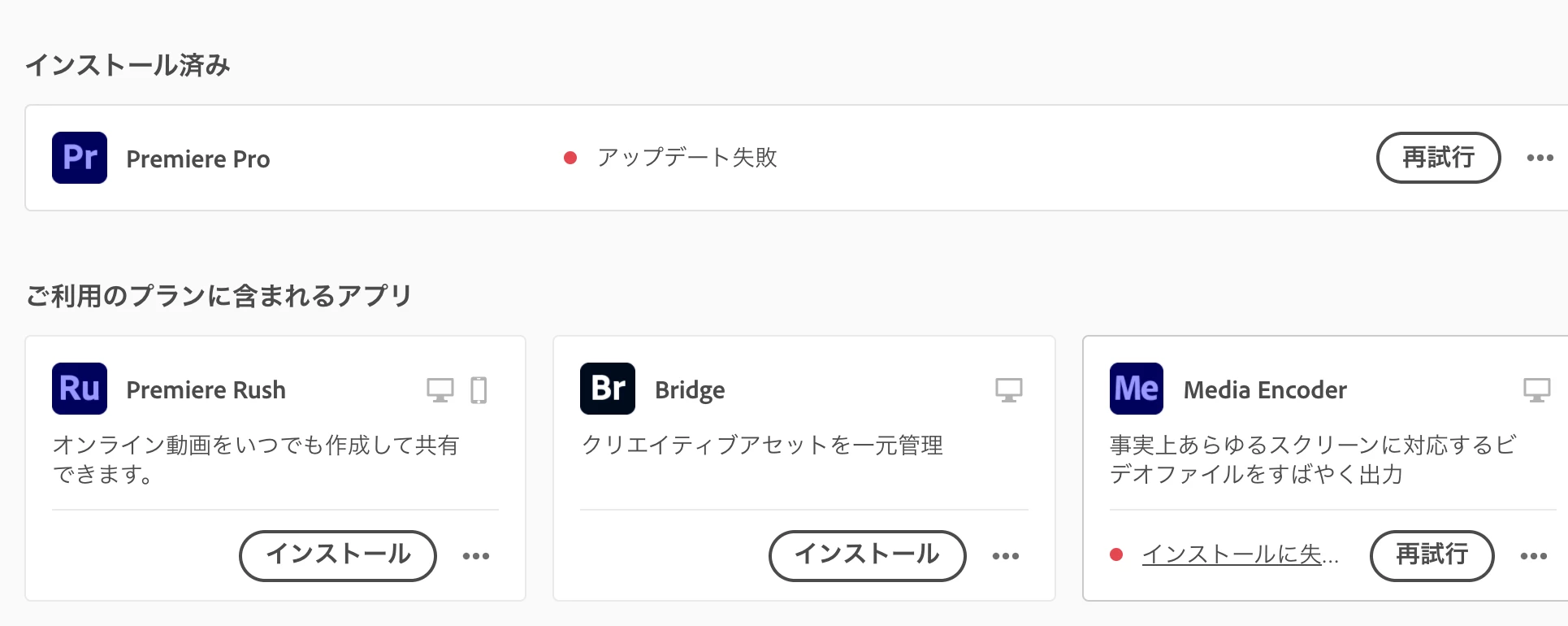Open more options menu for Premiere Pro
This screenshot has width=1568, height=626.
[x=1540, y=158]
